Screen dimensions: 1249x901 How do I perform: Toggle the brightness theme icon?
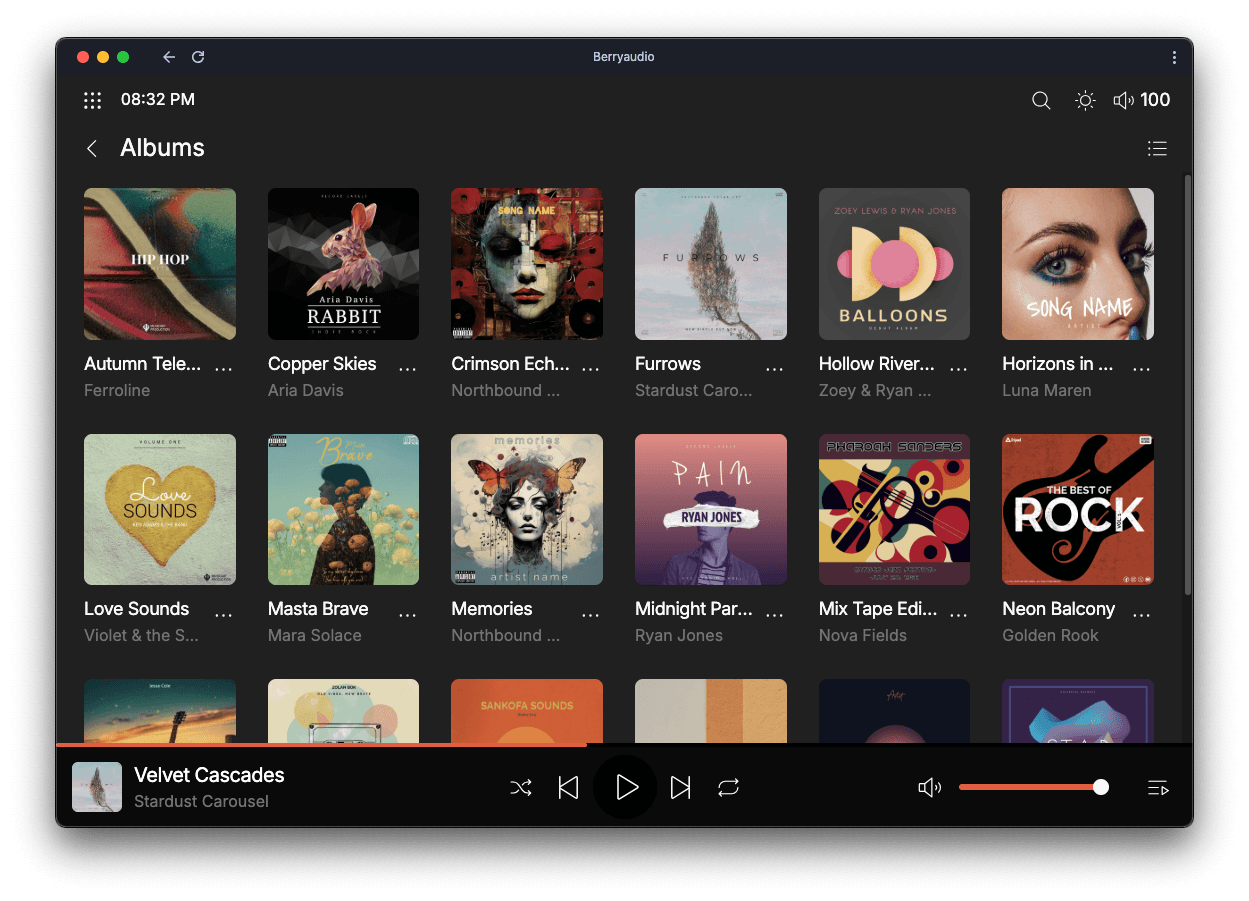(x=1085, y=100)
